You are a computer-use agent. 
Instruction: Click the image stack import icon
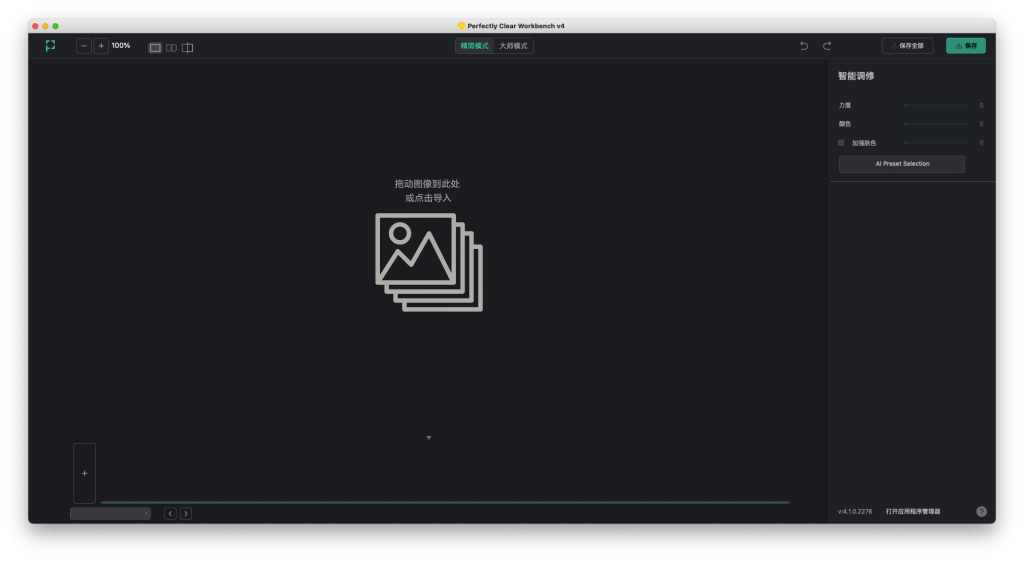(x=429, y=262)
